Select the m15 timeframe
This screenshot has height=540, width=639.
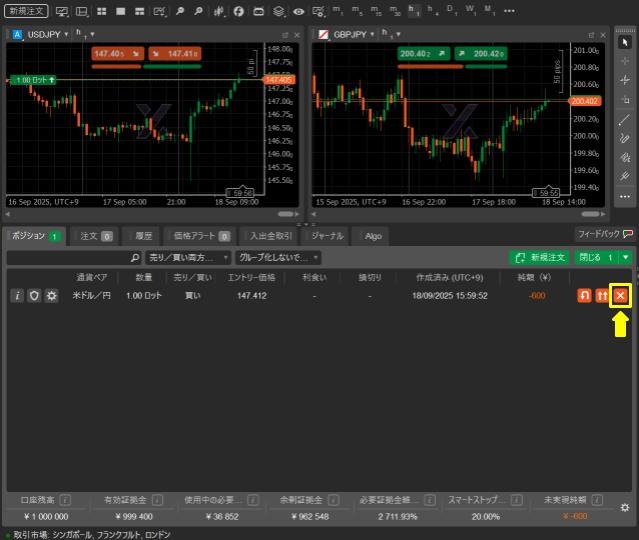point(375,10)
